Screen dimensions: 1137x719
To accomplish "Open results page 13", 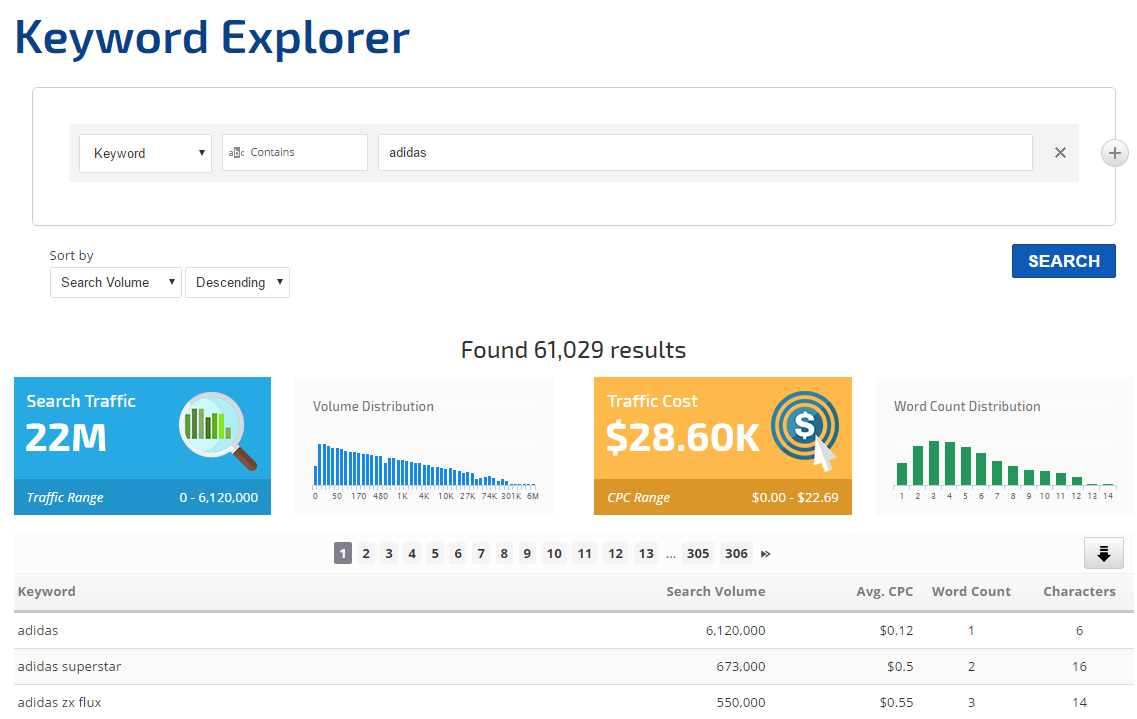I will pos(646,554).
